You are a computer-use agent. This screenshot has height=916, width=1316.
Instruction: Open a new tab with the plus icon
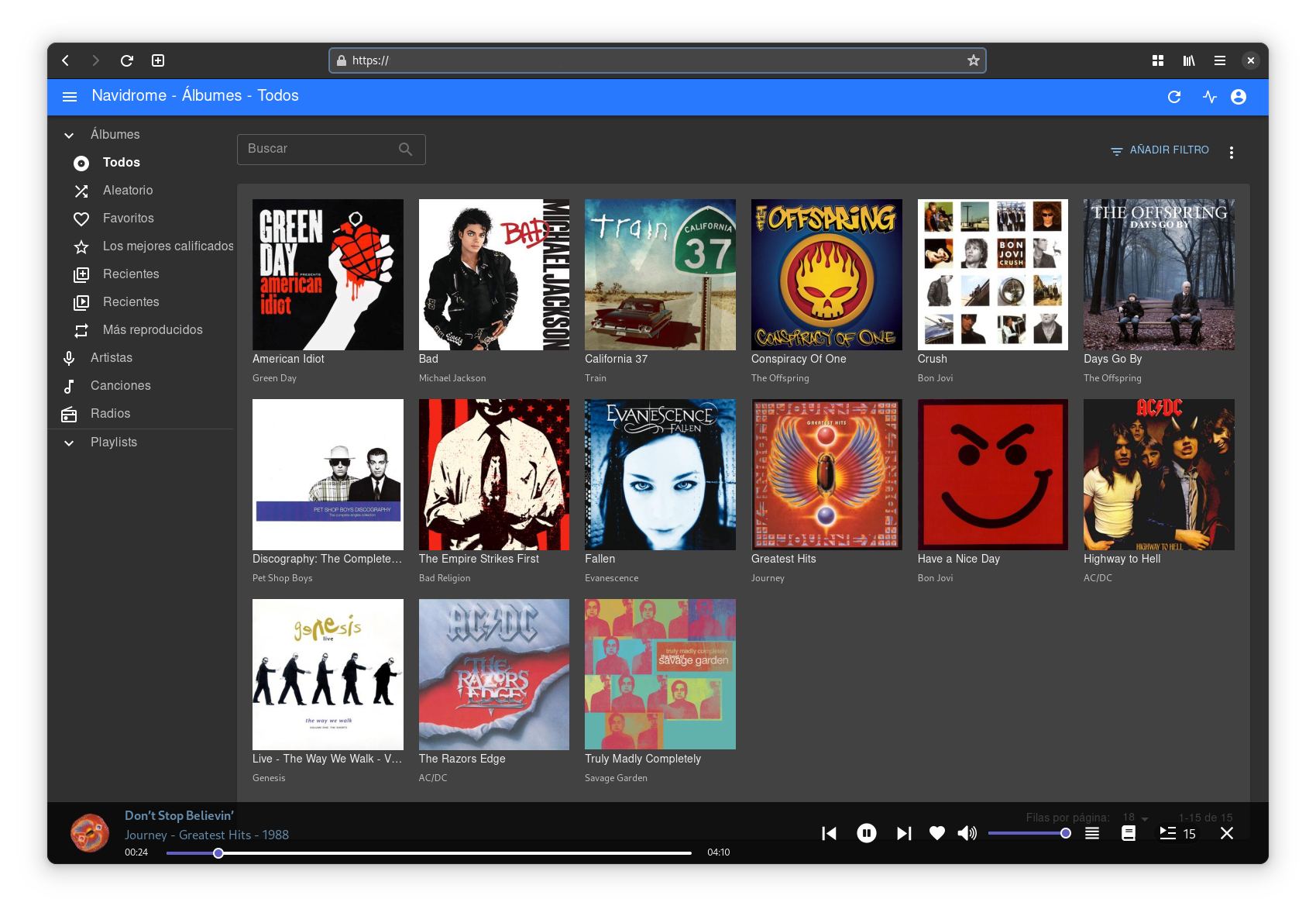tap(158, 60)
